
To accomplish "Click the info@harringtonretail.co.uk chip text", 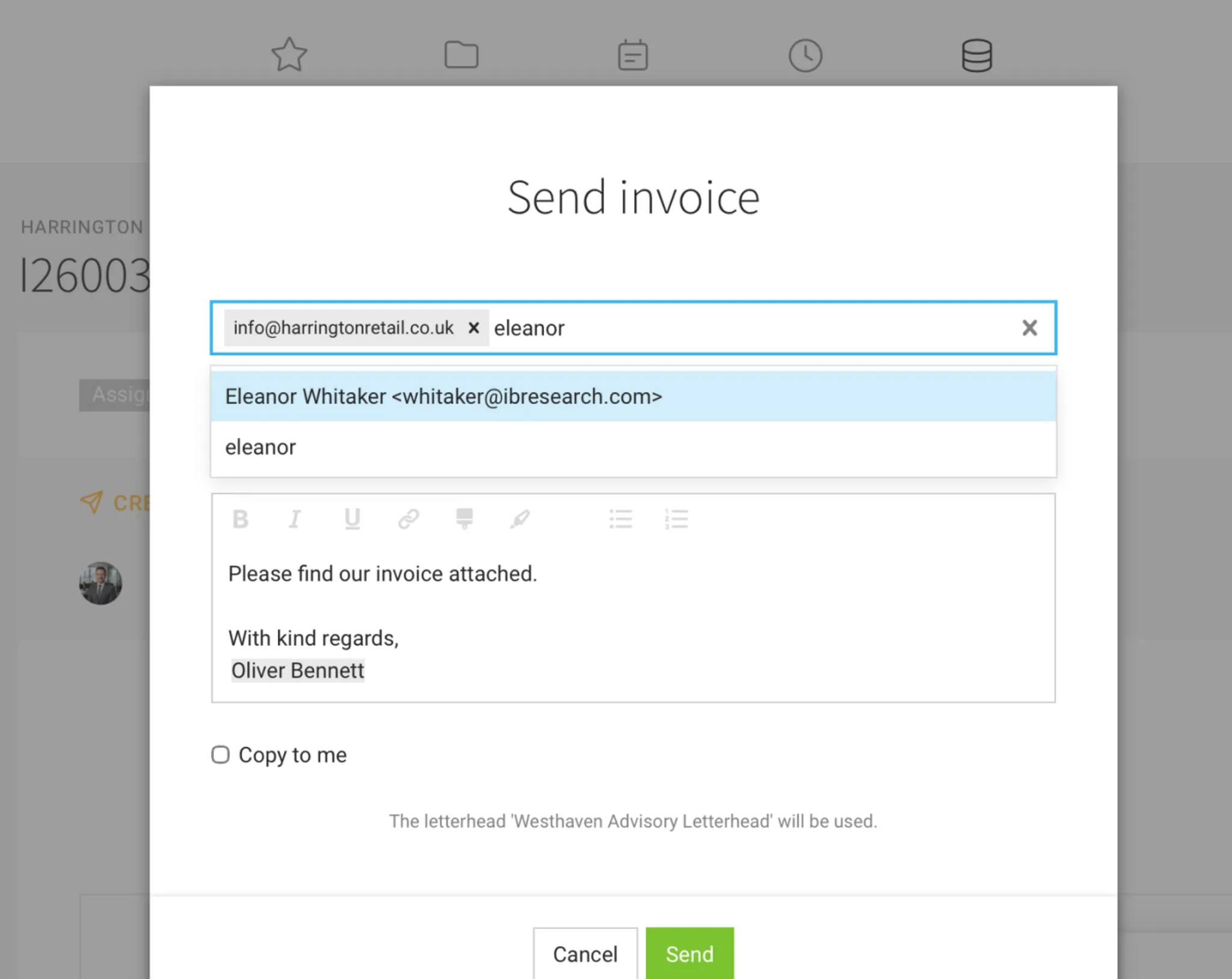I will 343,328.
